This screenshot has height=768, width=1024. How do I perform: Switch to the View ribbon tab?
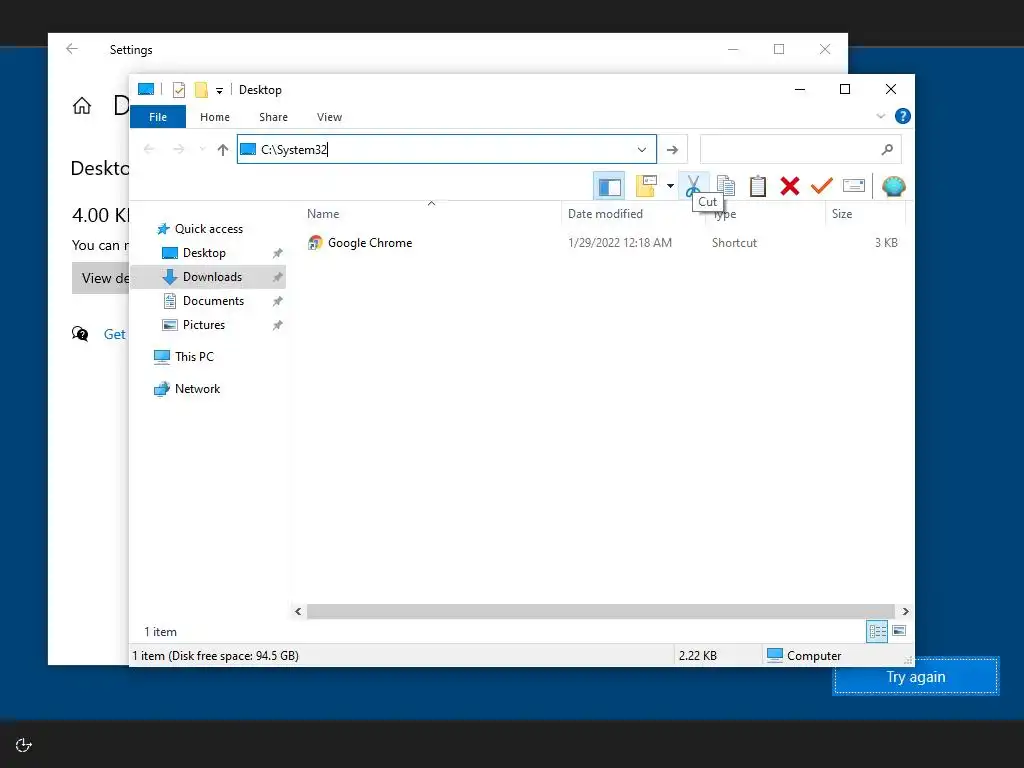(x=329, y=117)
